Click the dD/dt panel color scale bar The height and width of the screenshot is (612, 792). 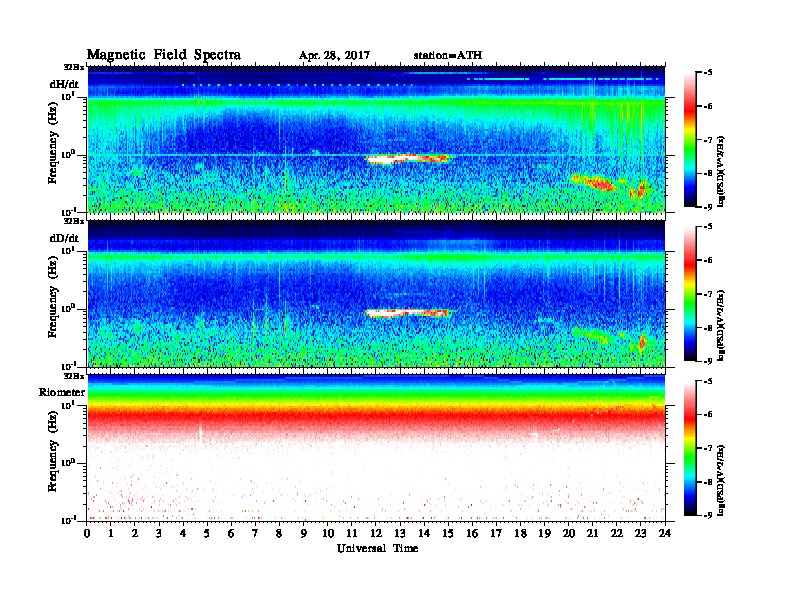pos(690,294)
